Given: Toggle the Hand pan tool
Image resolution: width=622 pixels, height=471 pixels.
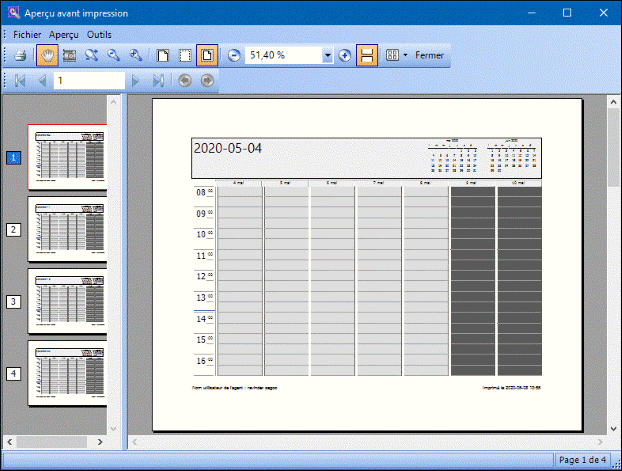Looking at the screenshot, I should (46, 55).
